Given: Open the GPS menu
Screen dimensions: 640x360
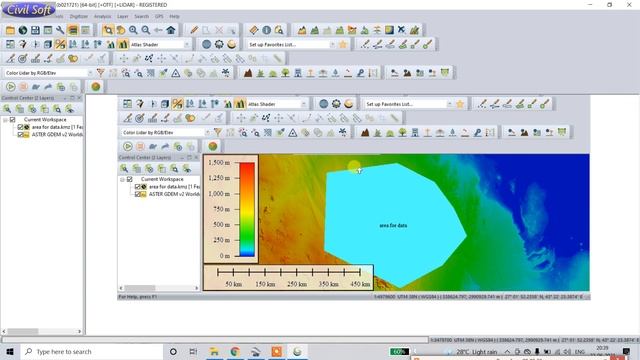Looking at the screenshot, I should click(x=159, y=16).
